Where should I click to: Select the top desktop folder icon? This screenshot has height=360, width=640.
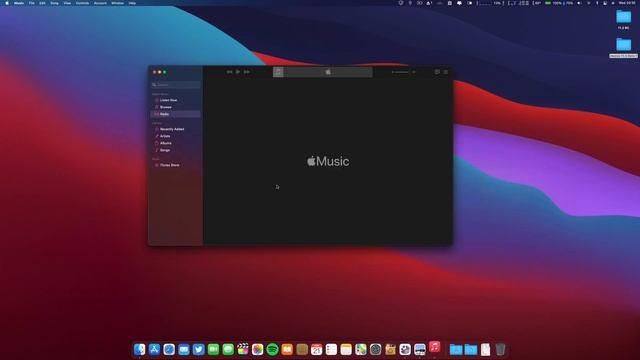pos(623,17)
